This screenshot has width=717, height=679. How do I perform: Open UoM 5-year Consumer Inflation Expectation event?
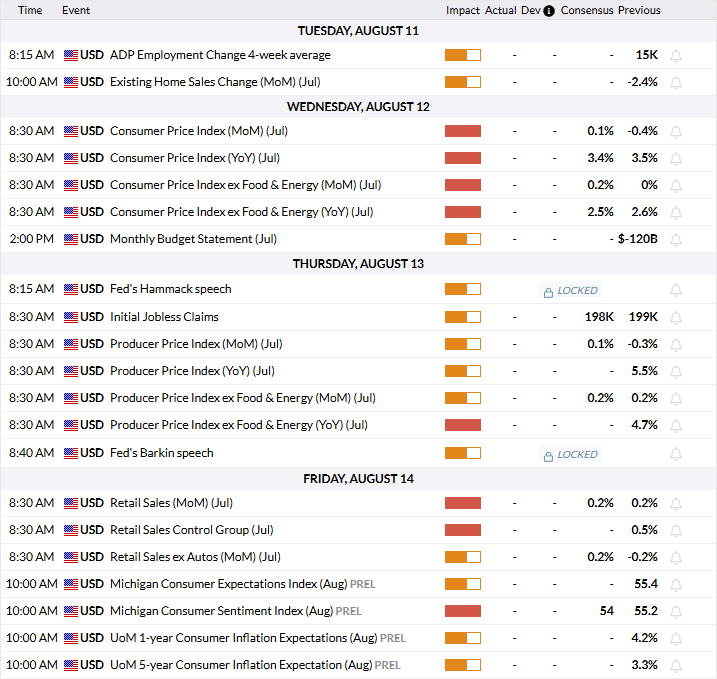[x=241, y=665]
